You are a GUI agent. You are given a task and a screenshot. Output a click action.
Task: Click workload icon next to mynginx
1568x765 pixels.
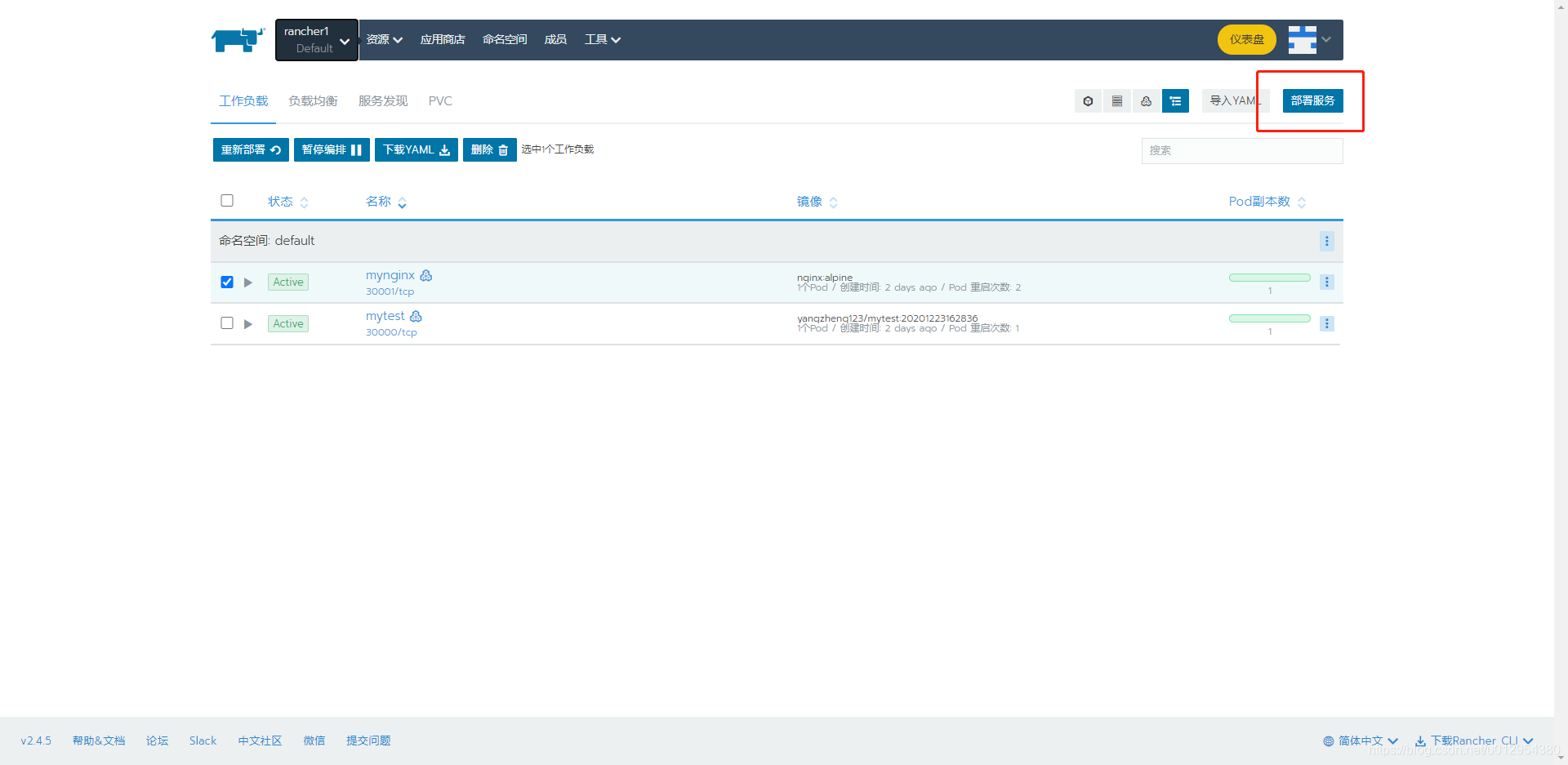(x=426, y=276)
